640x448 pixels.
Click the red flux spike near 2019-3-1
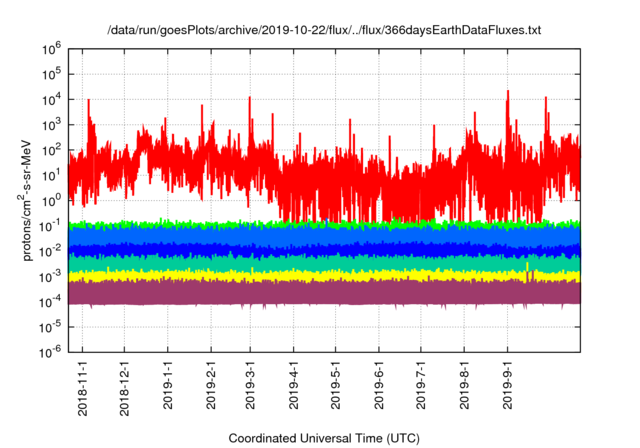[x=250, y=118]
